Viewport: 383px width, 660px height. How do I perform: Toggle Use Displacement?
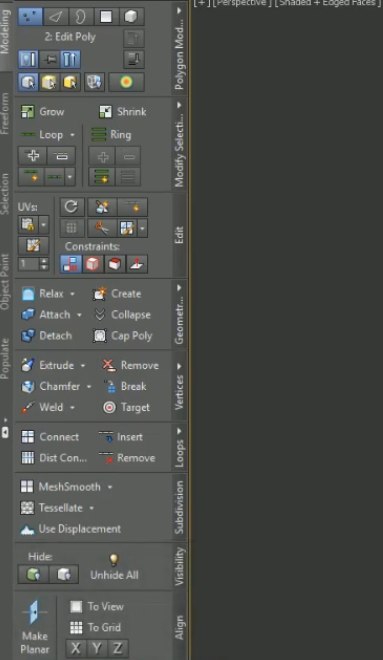tap(70, 529)
